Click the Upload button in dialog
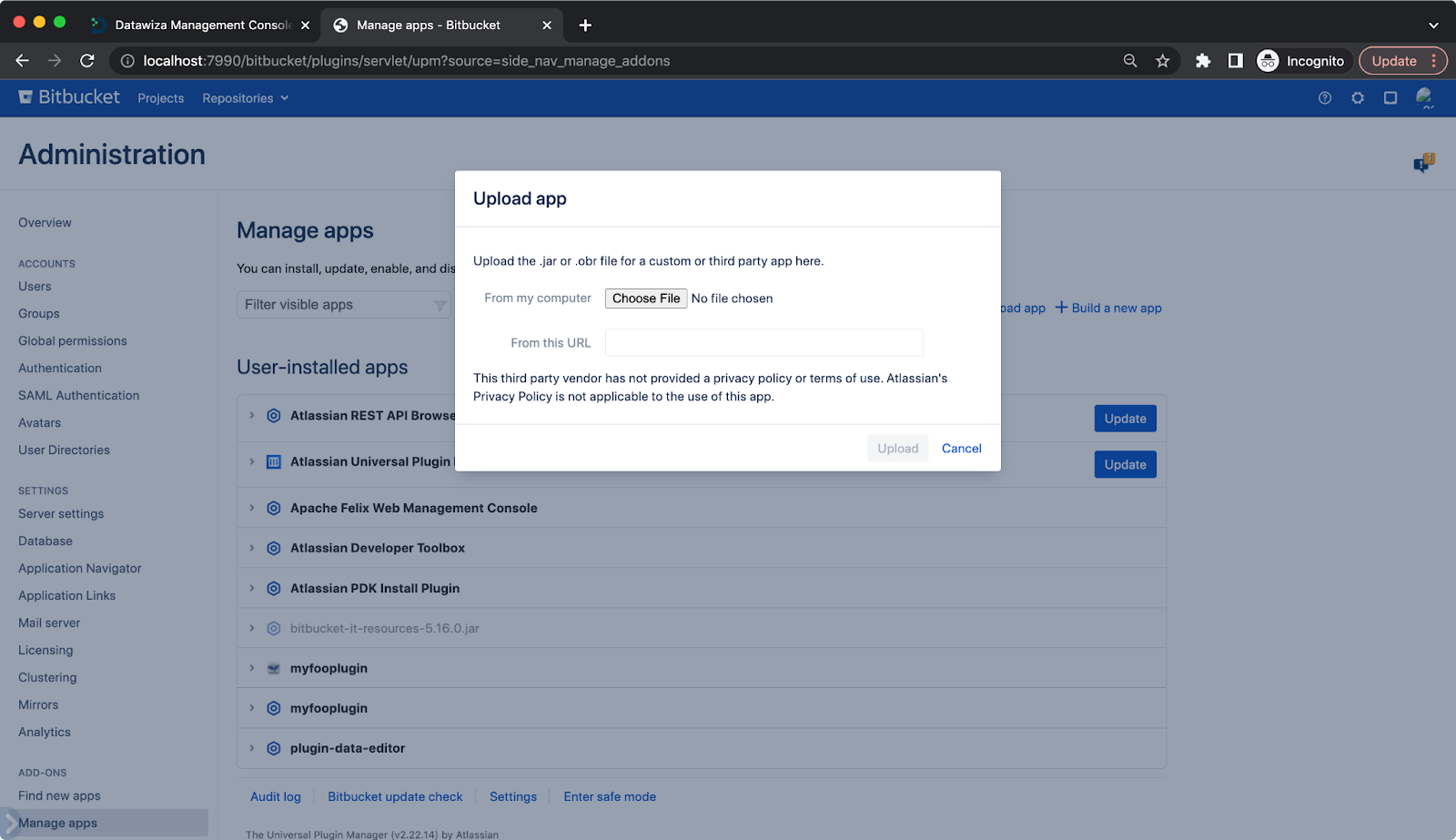 click(898, 449)
